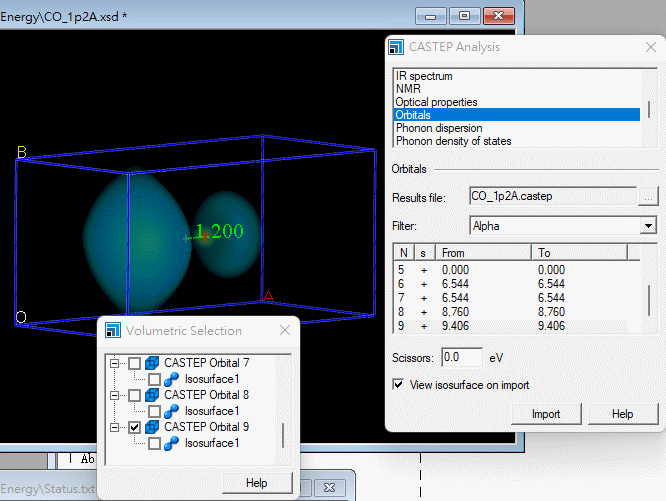This screenshot has width=666, height=501.
Task: Open the Filter dropdown showing Alpha
Action: pyautogui.click(x=648, y=226)
